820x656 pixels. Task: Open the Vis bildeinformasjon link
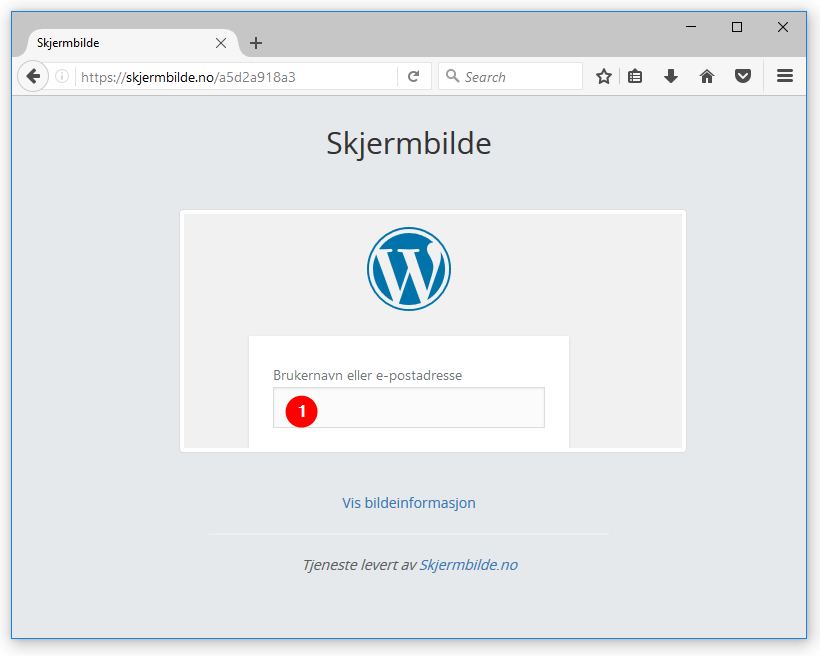pyautogui.click(x=409, y=503)
